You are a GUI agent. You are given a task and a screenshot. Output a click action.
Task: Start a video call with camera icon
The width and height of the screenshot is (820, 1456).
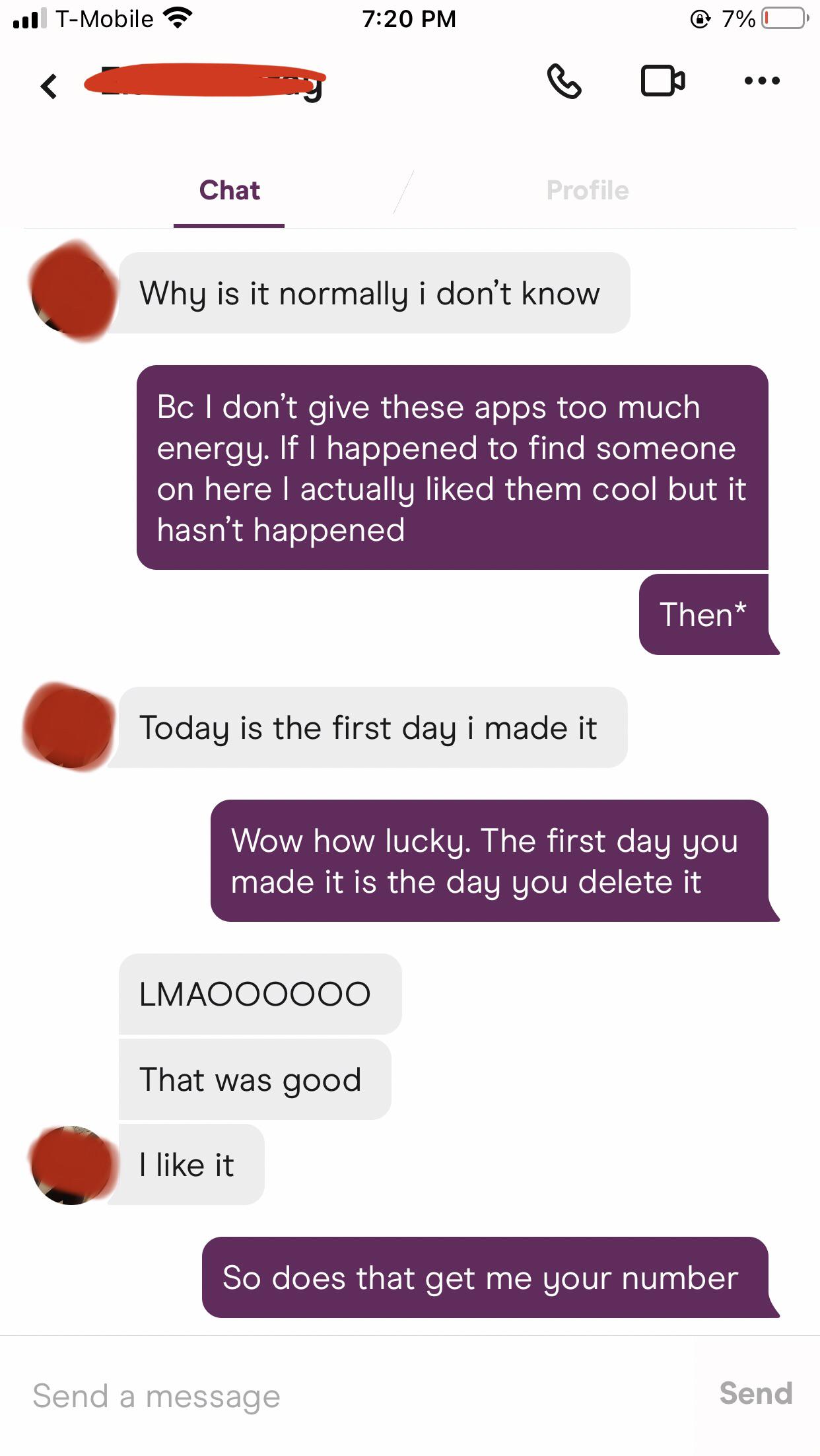pyautogui.click(x=663, y=81)
